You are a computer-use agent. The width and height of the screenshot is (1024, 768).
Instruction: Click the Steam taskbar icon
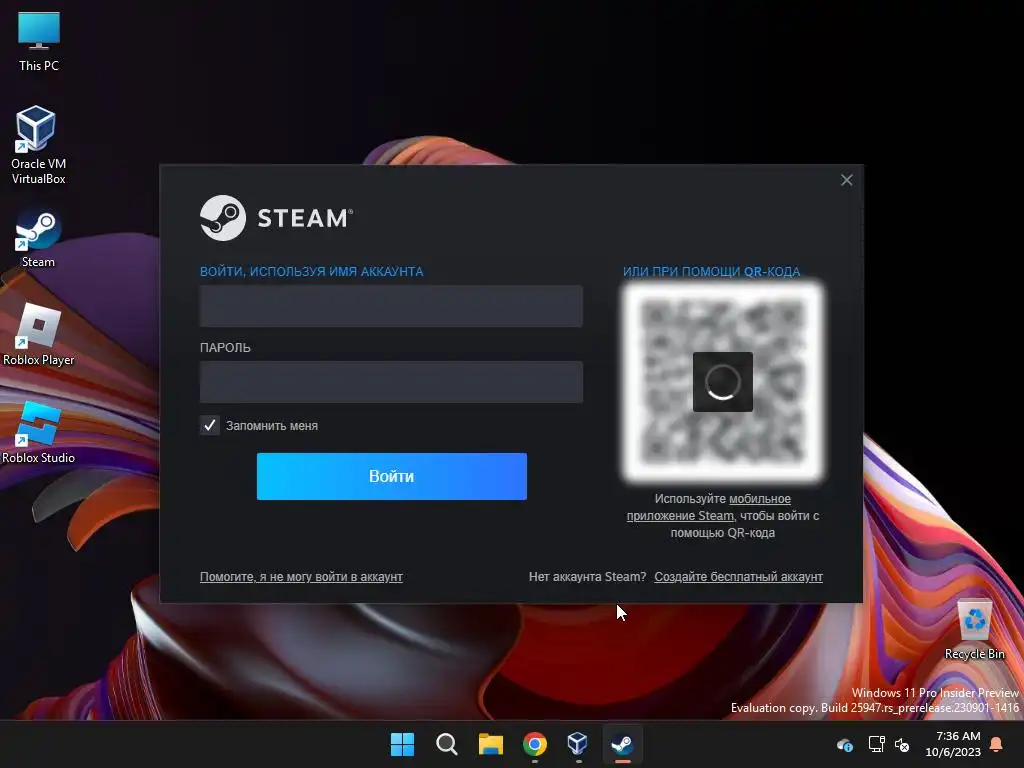tap(622, 744)
